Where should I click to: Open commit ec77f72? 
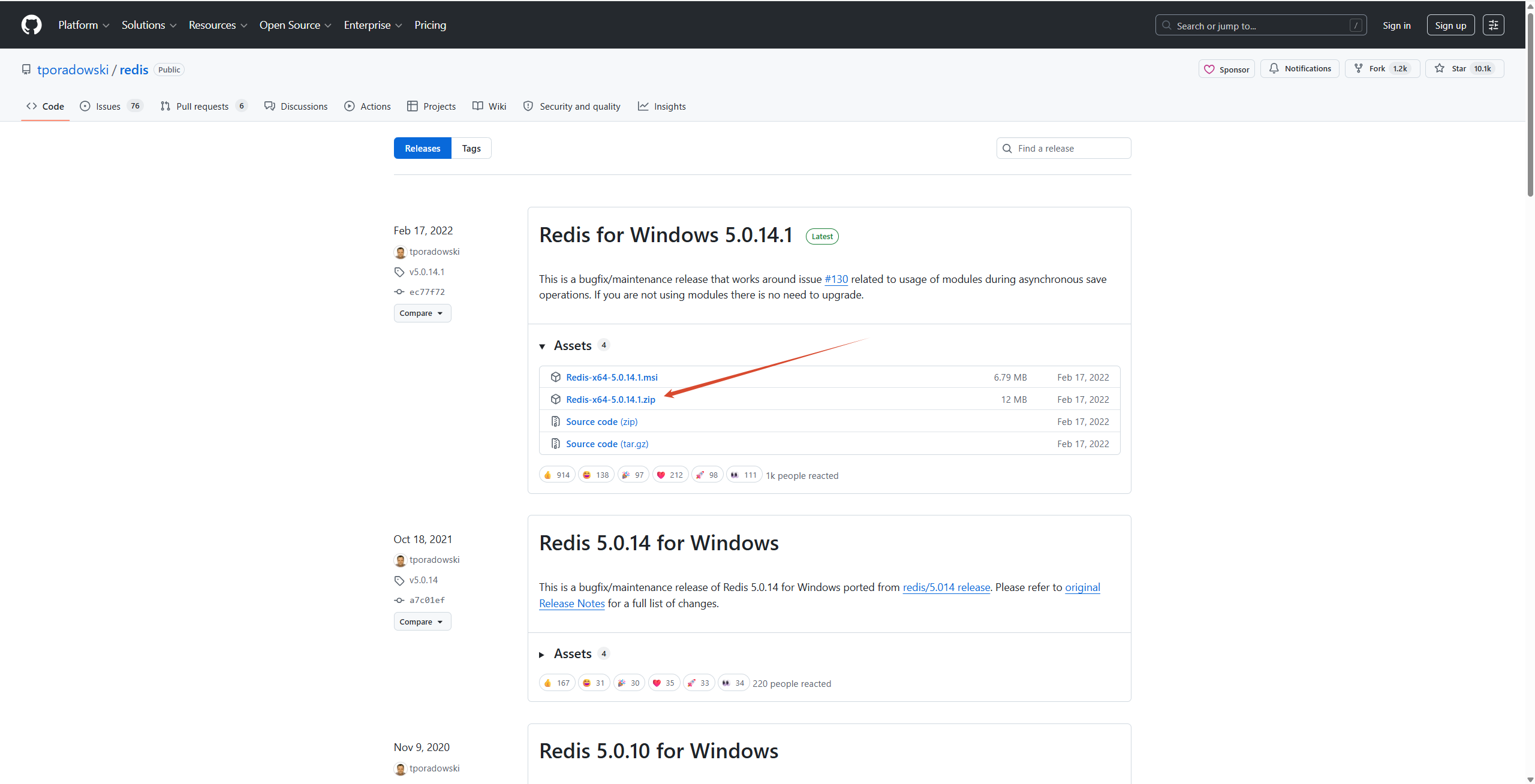tap(427, 292)
